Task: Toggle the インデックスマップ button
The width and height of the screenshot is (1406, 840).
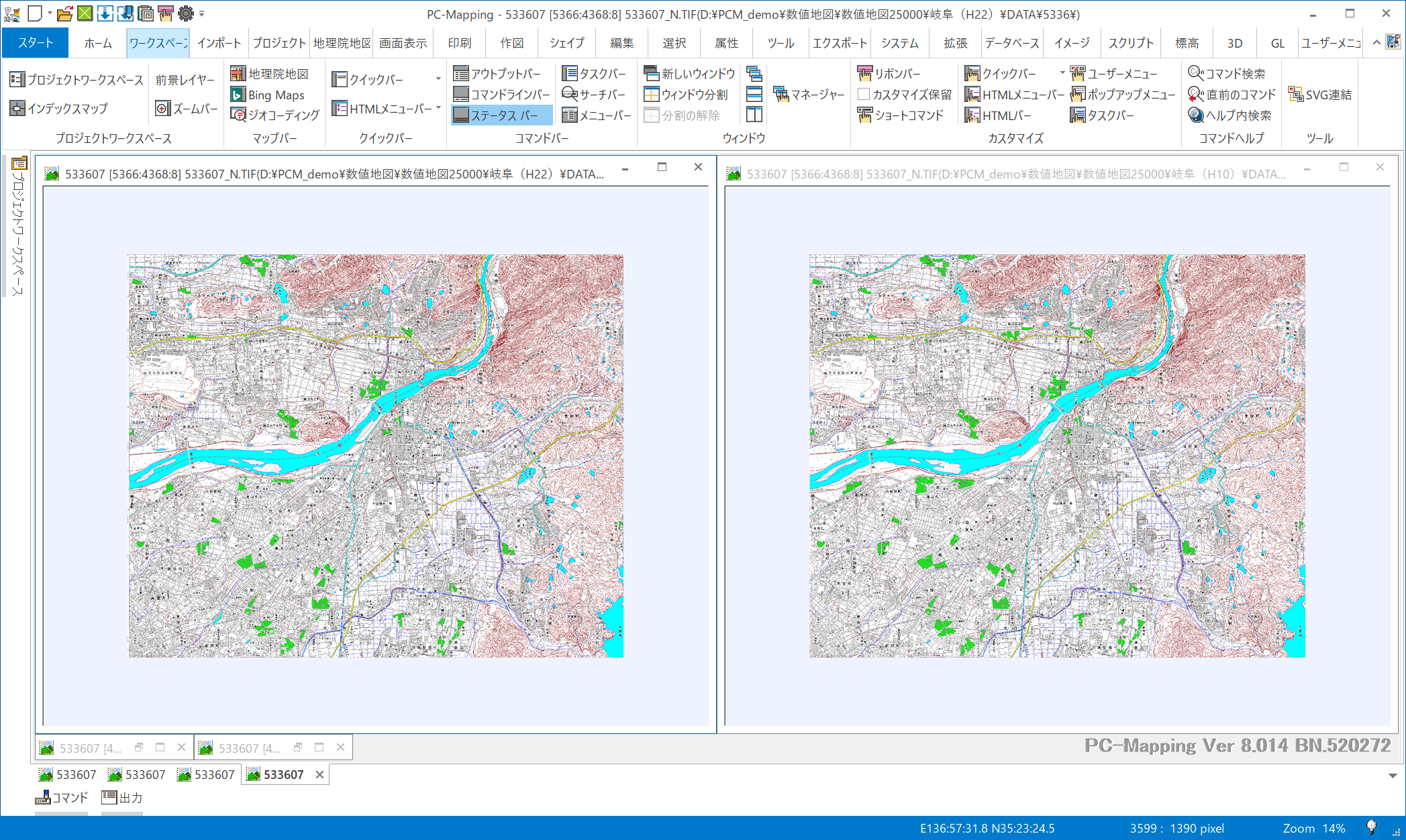Action: [x=59, y=108]
